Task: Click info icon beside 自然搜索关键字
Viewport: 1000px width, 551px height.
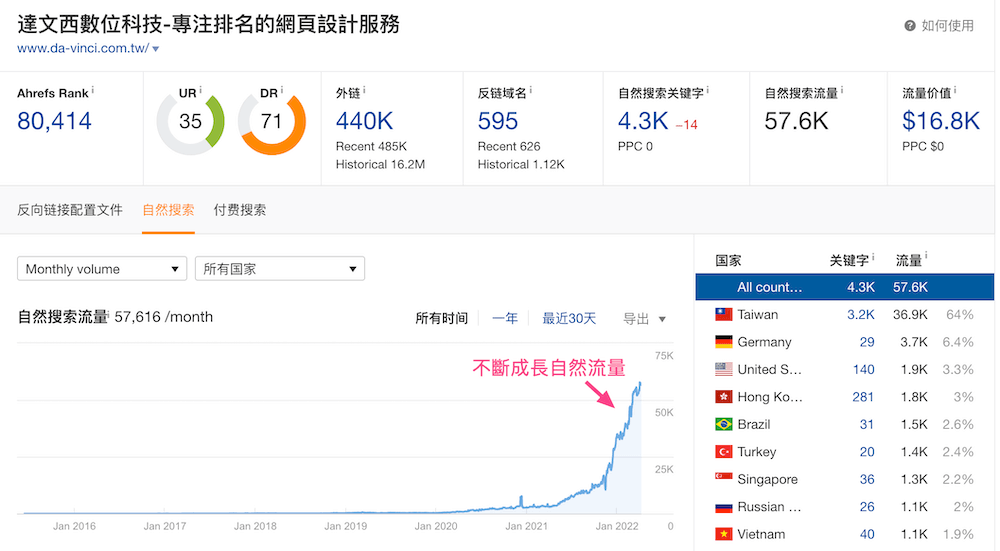Action: pos(707,91)
